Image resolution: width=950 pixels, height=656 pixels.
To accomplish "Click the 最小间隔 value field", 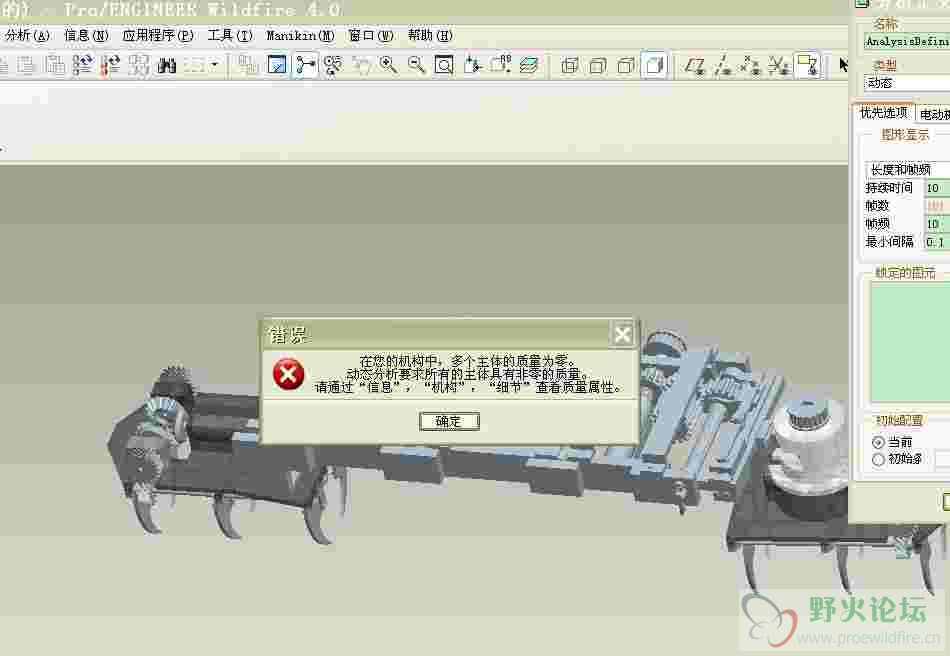I will coord(937,242).
